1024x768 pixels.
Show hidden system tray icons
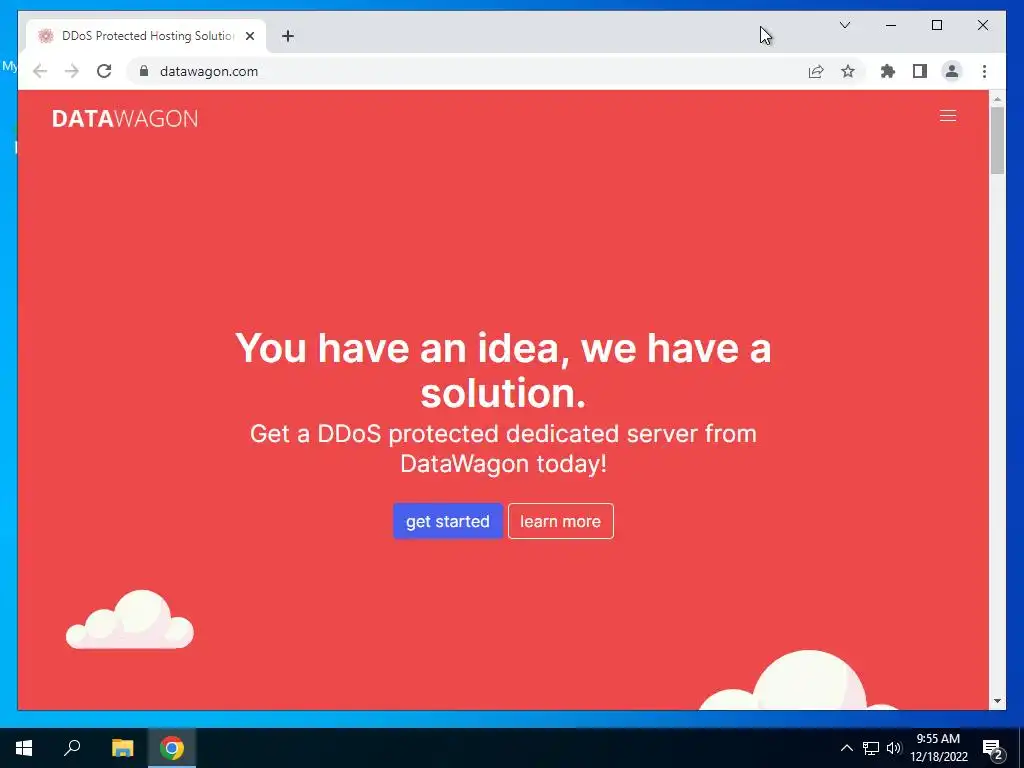(x=846, y=748)
